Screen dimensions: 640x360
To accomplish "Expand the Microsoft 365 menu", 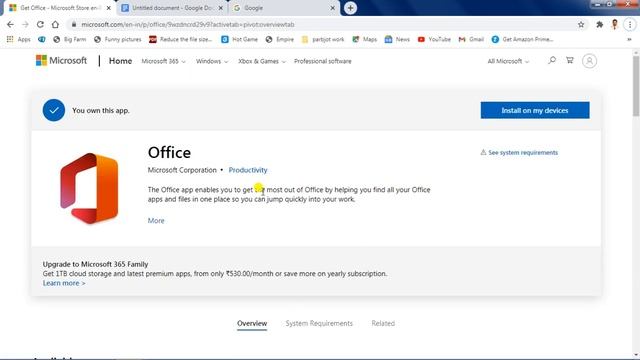I will point(163,61).
